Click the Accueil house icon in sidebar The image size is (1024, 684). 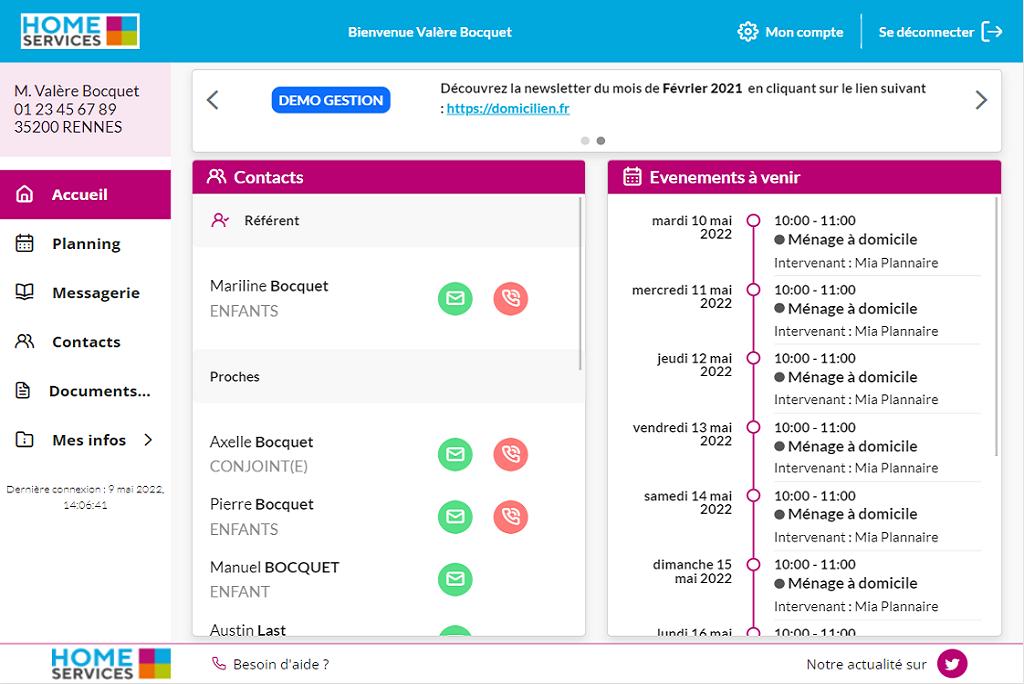(24, 194)
